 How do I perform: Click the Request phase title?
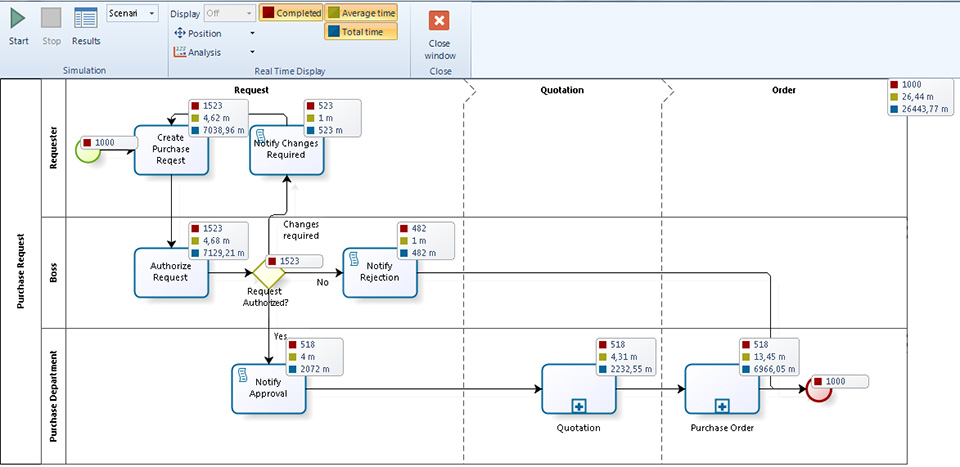pos(252,90)
